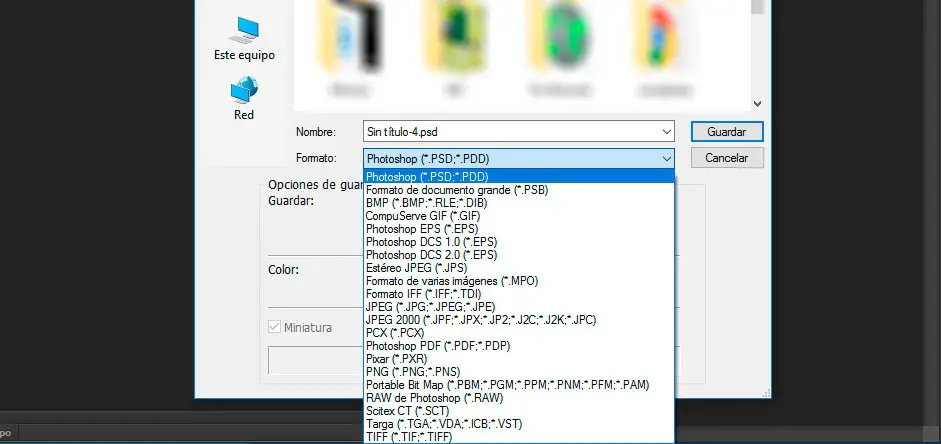
Task: Choose PNG (*.PNG;*.PNS) format
Action: 519,372
